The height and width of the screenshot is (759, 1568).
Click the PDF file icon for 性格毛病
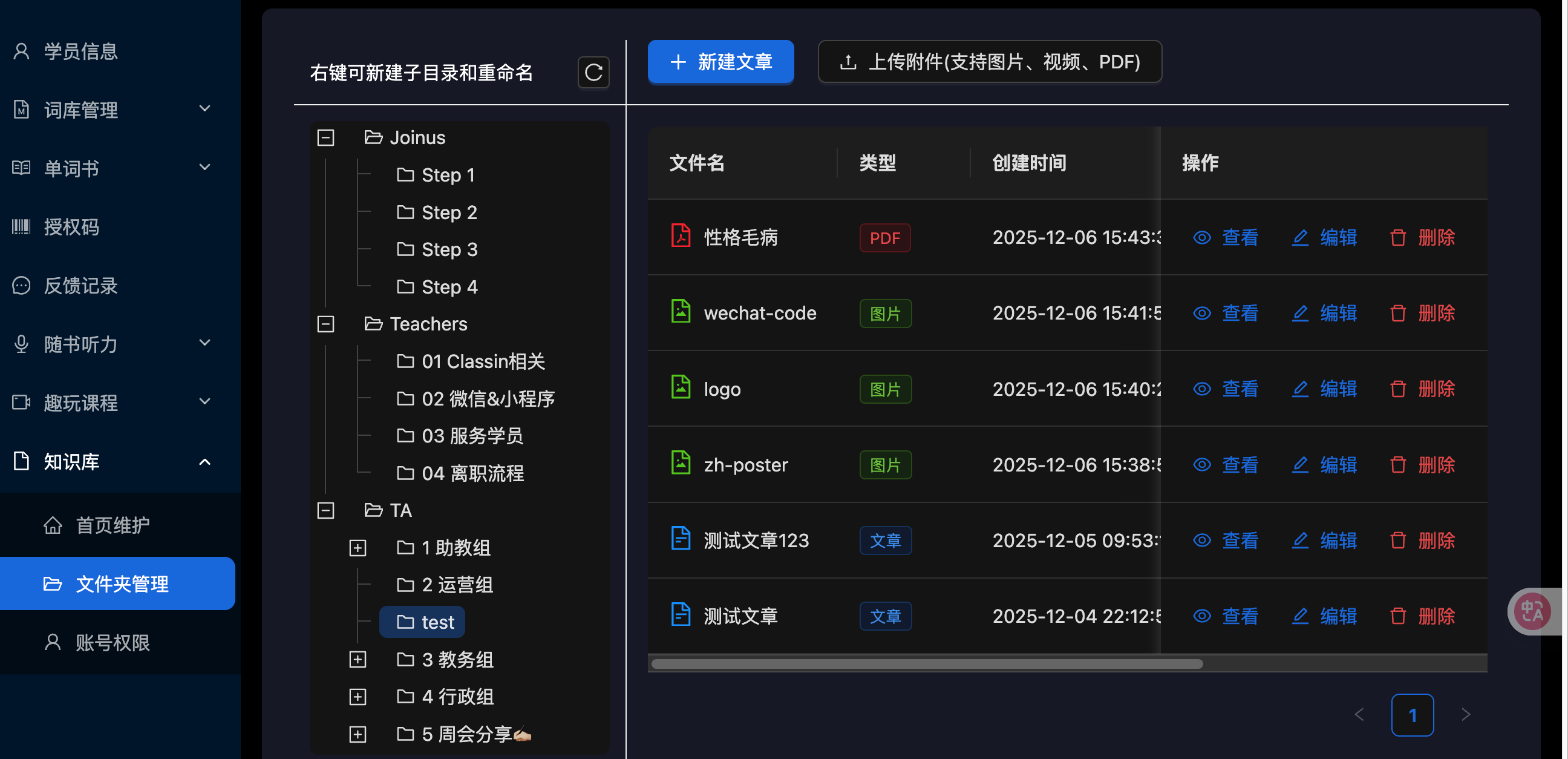pyautogui.click(x=680, y=236)
